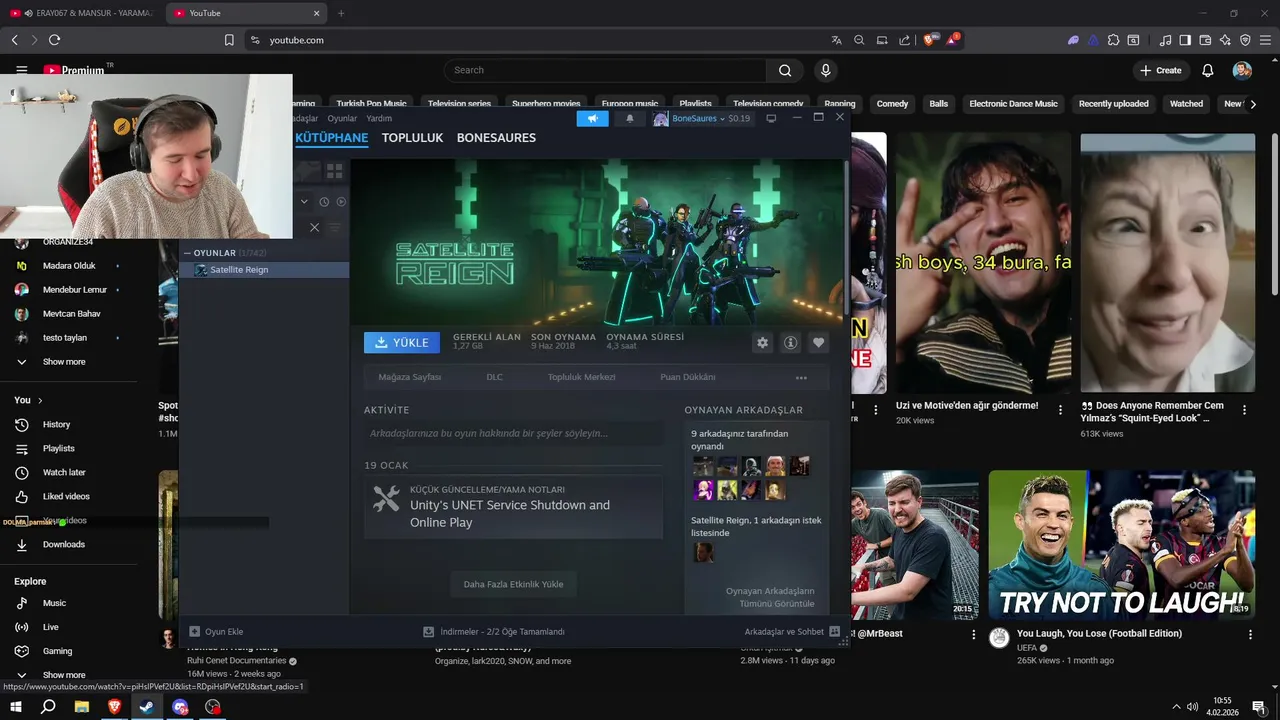The width and height of the screenshot is (1280, 720).
Task: Expand Show more under subscriptions list
Action: tap(64, 362)
